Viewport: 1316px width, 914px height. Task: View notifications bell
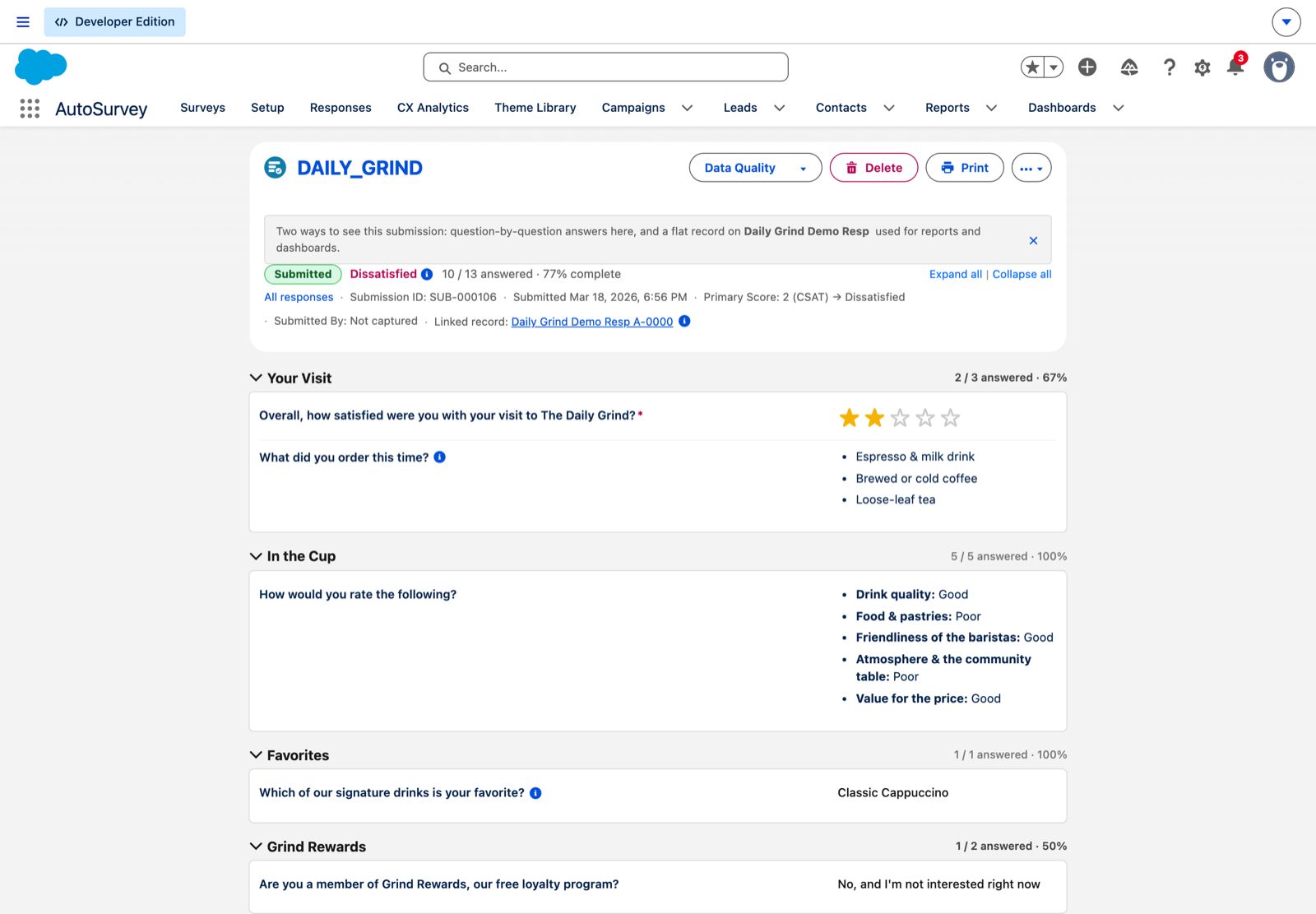coord(1235,67)
